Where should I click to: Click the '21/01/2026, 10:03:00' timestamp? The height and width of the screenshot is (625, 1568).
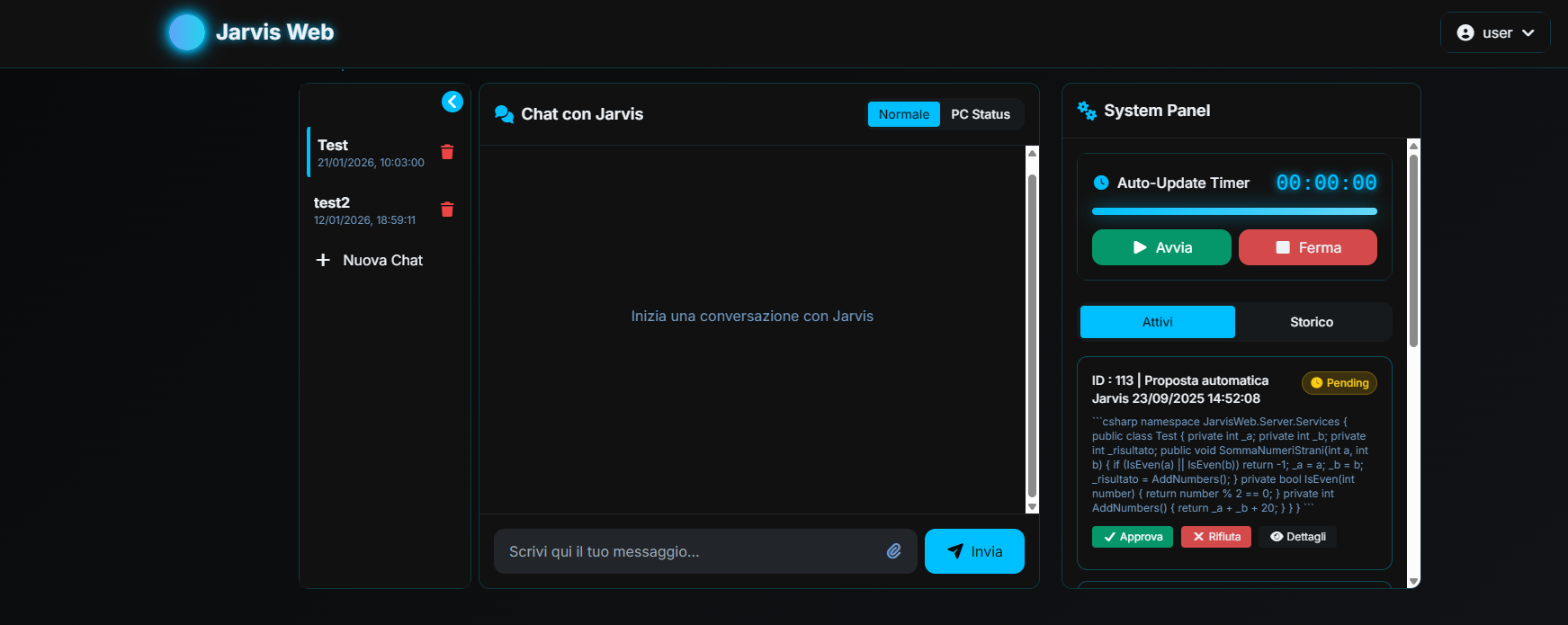pos(371,163)
